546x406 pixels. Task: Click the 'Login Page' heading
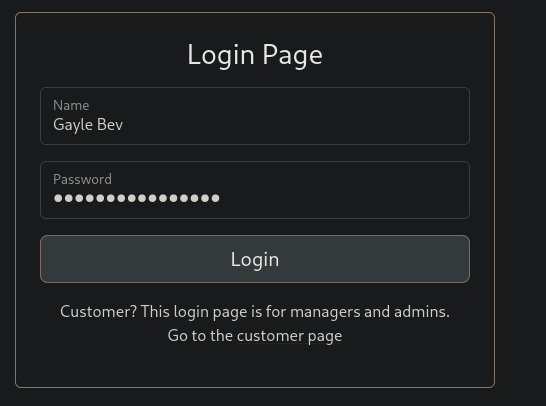(x=255, y=55)
